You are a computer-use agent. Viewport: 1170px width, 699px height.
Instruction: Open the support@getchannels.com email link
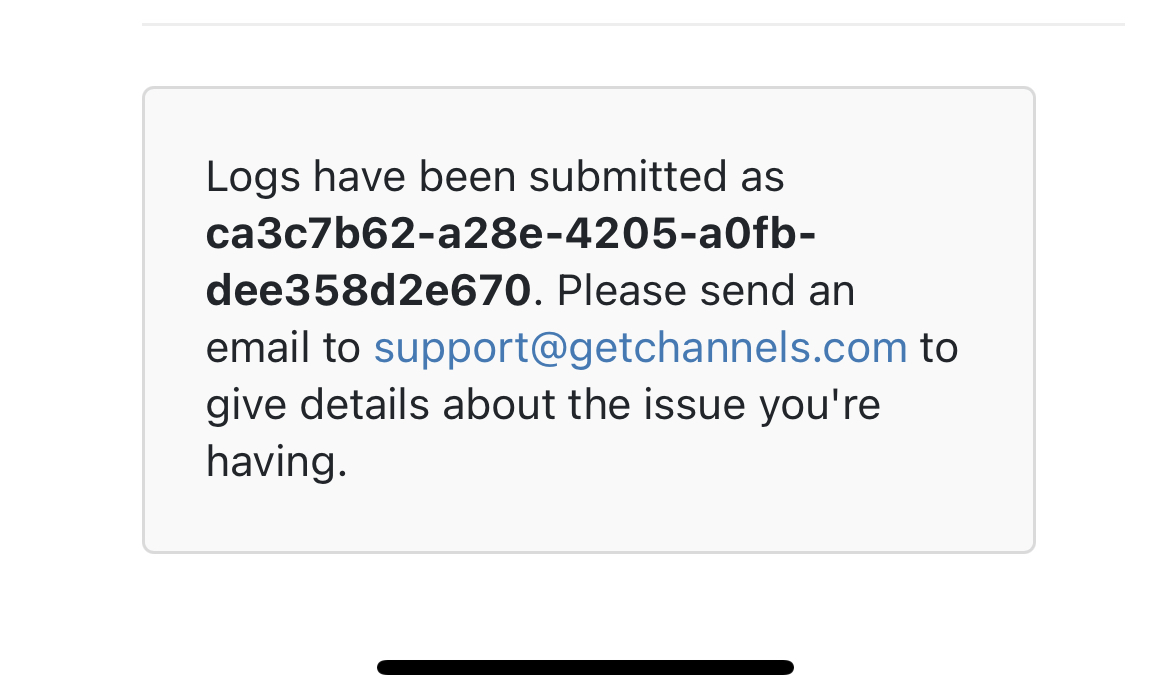640,348
